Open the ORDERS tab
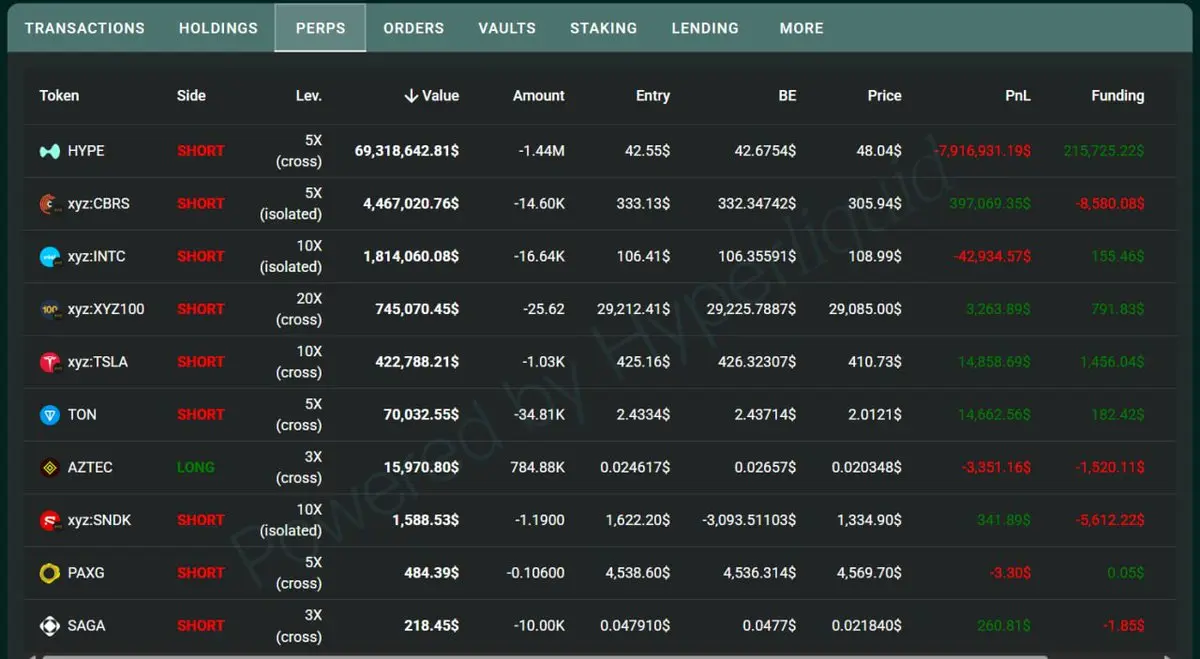This screenshot has width=1200, height=659. pos(414,28)
